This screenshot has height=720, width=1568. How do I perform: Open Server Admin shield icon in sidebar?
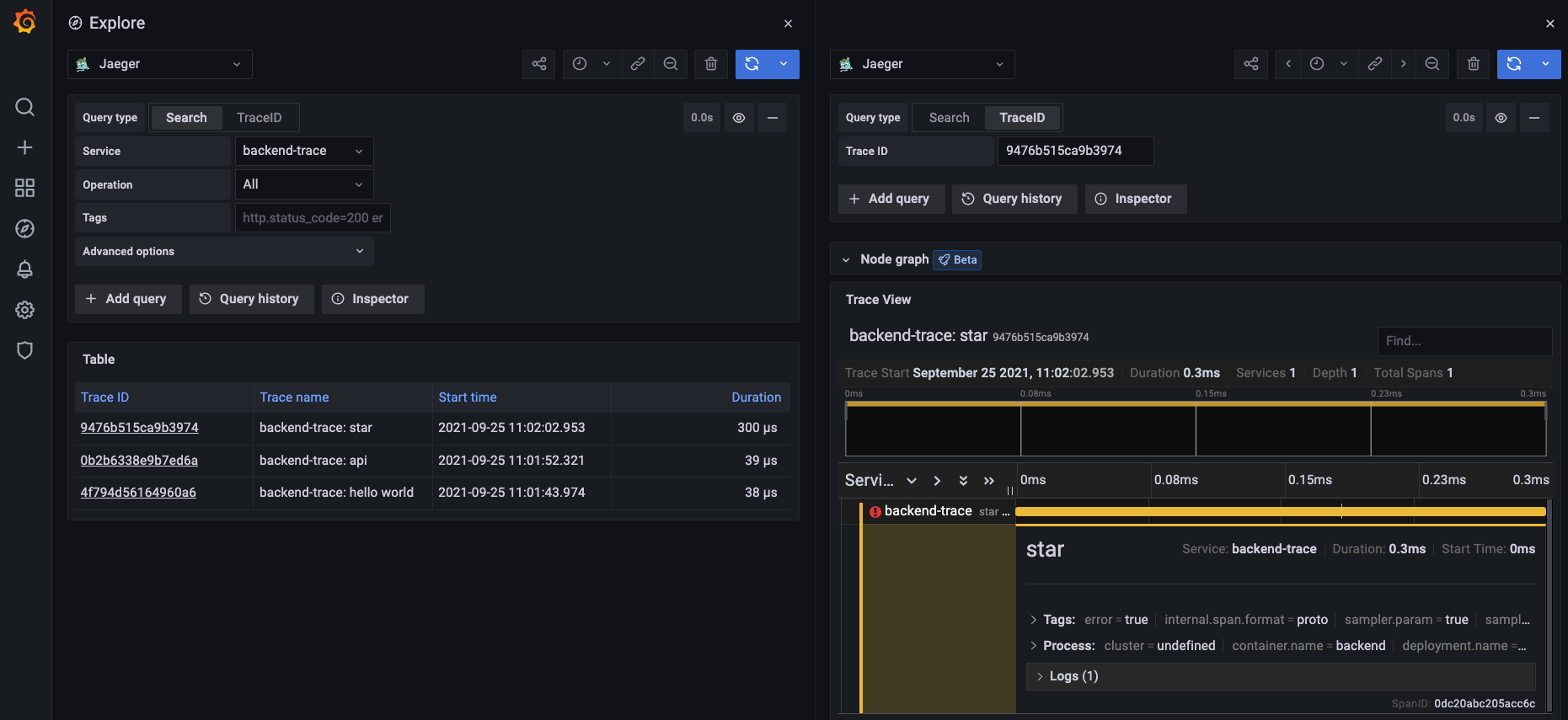click(x=25, y=350)
